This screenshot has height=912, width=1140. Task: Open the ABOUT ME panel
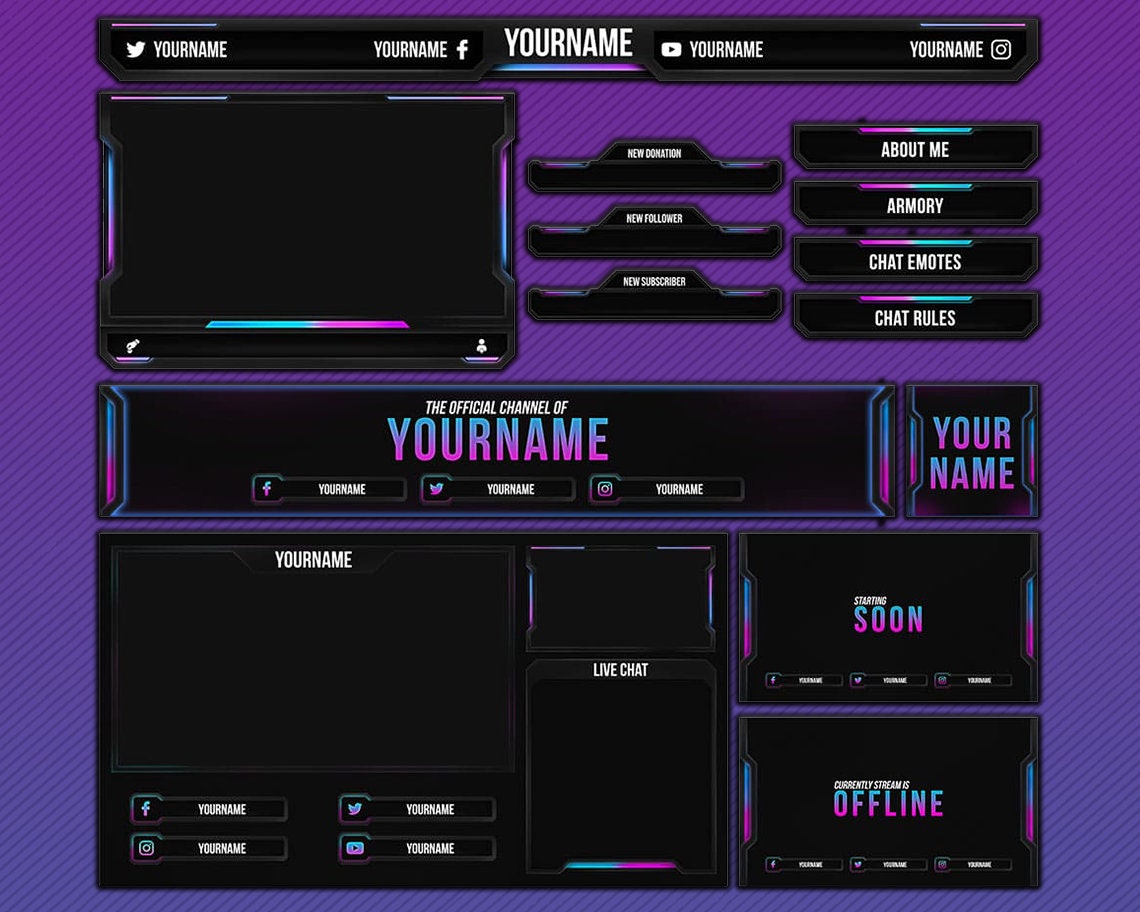914,150
